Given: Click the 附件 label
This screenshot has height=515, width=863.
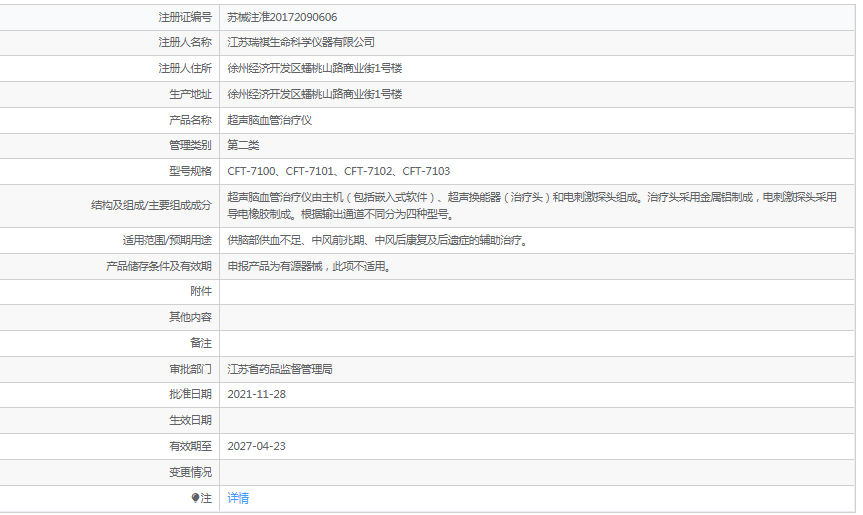Looking at the screenshot, I should [201, 292].
